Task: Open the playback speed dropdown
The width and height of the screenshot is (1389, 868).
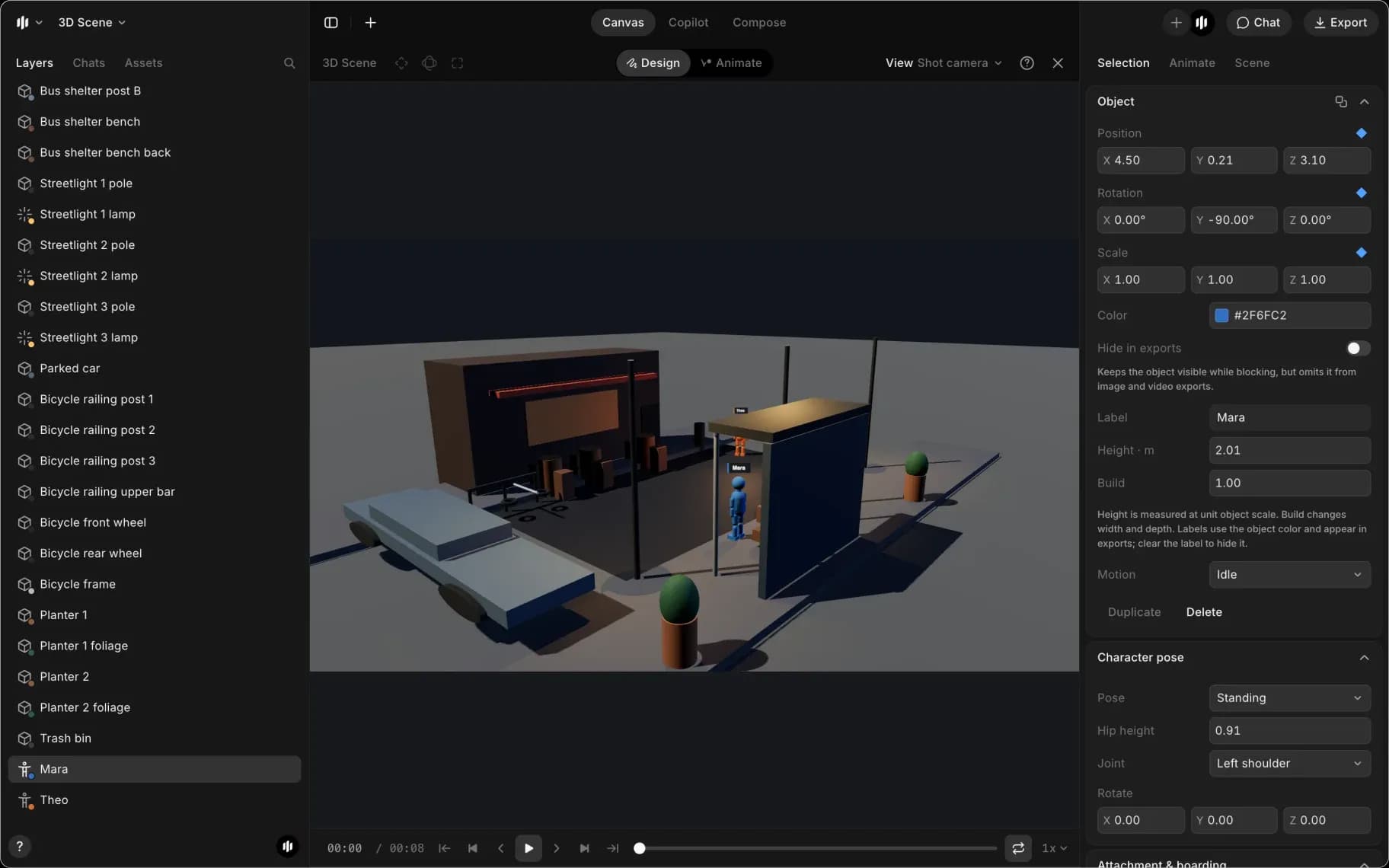Action: 1054,848
